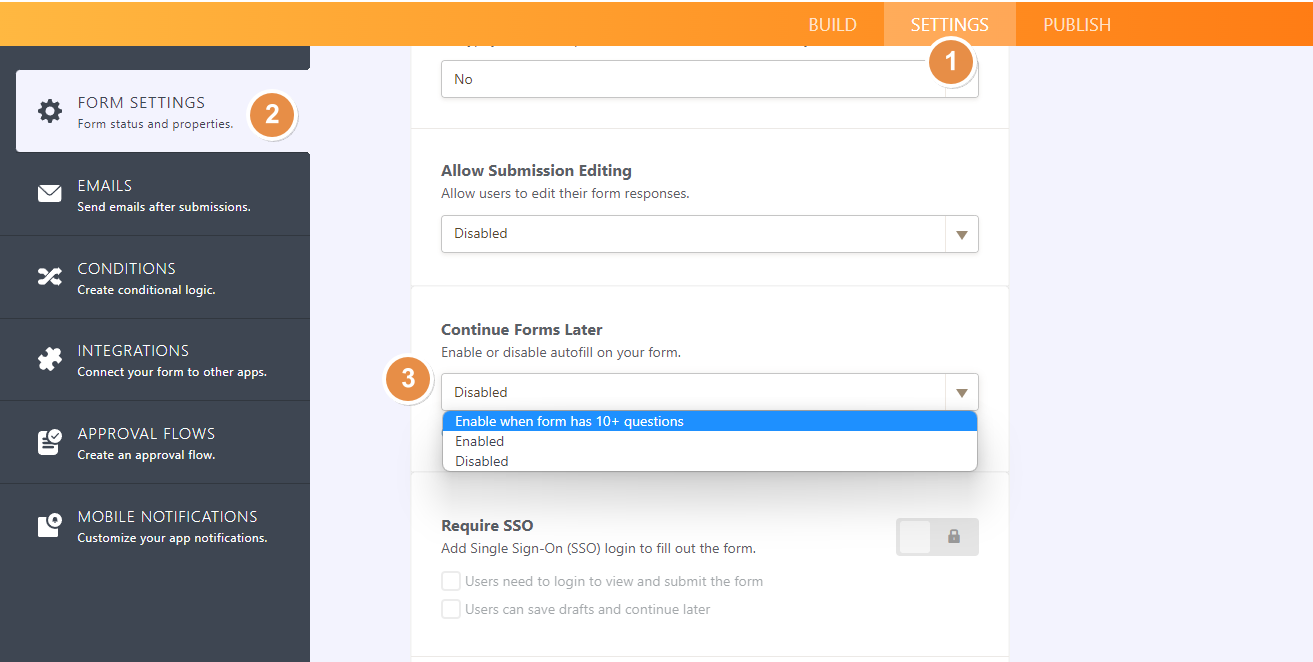
Task: Go to the PUBLISH tab
Action: click(1077, 25)
